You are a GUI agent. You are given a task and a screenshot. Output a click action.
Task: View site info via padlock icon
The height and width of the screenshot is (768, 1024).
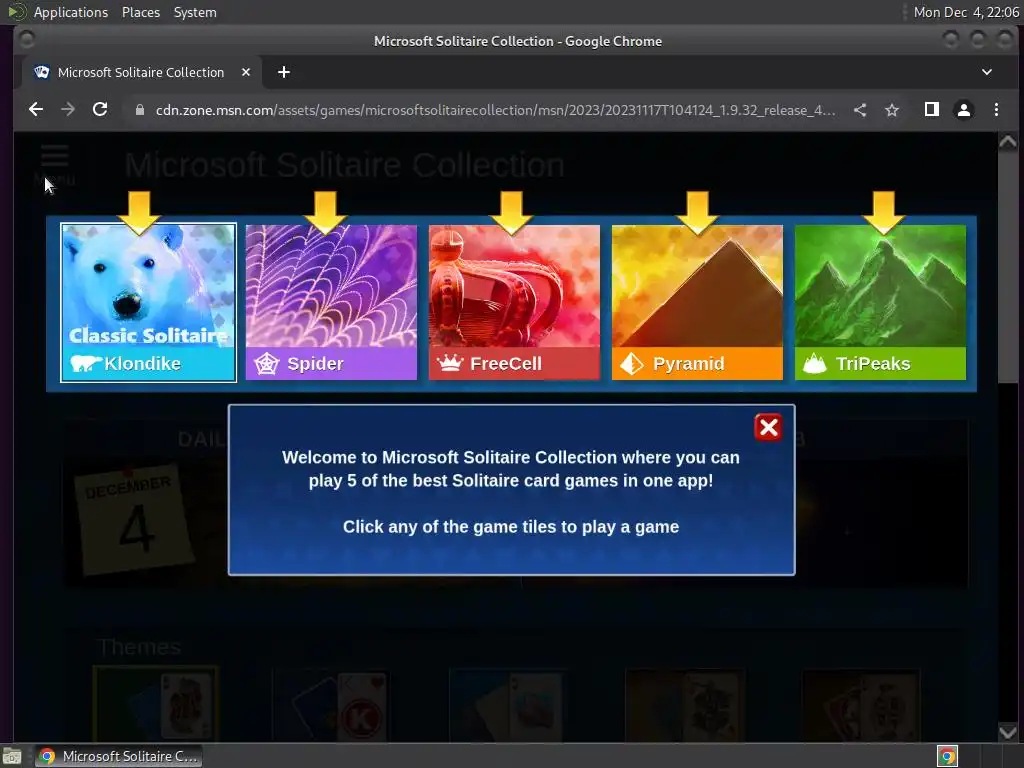point(139,110)
